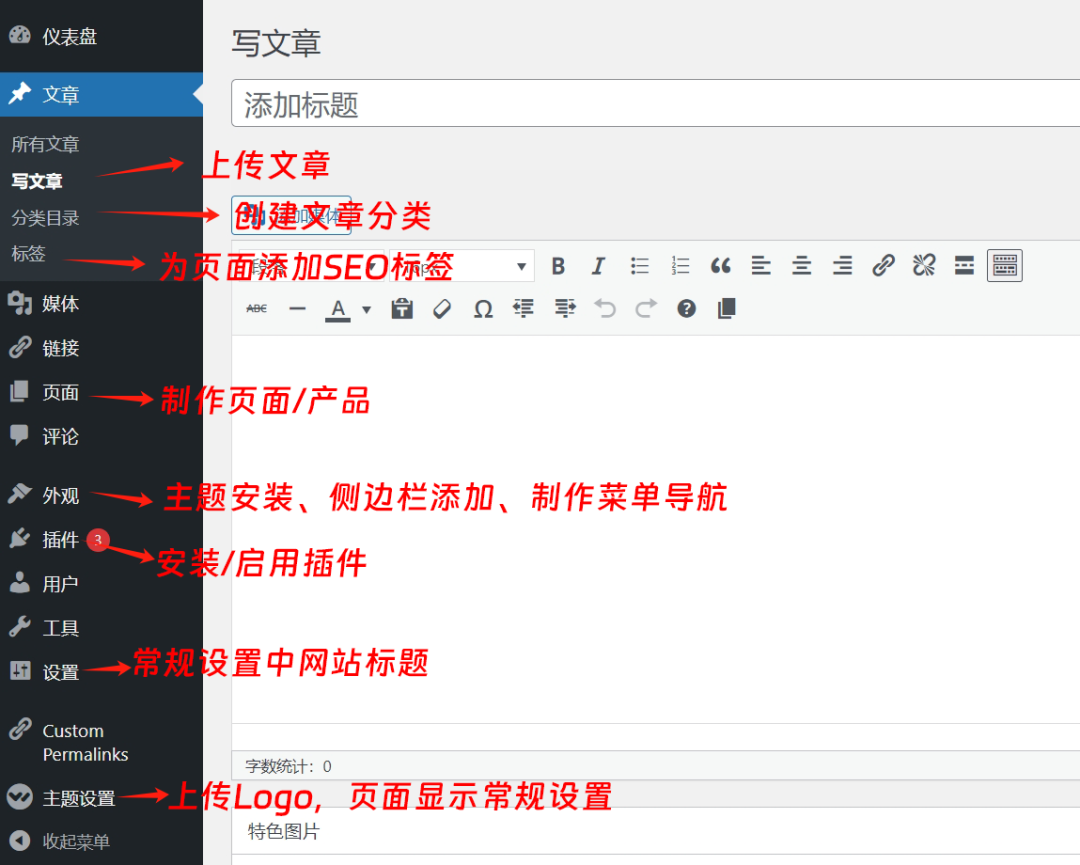Apply italic formatting
Viewport: 1080px width, 865px height.
[x=598, y=265]
